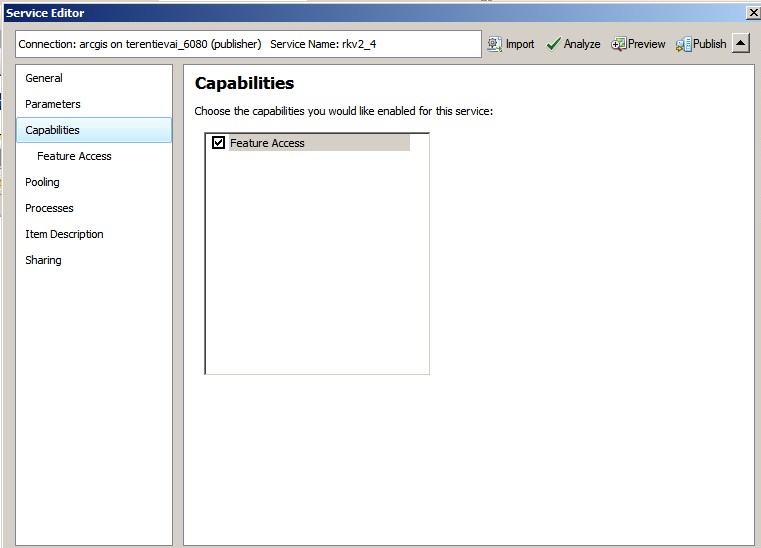Image resolution: width=761 pixels, height=548 pixels.
Task: Toggle the Feature Access capability checkbox
Action: pyautogui.click(x=218, y=142)
